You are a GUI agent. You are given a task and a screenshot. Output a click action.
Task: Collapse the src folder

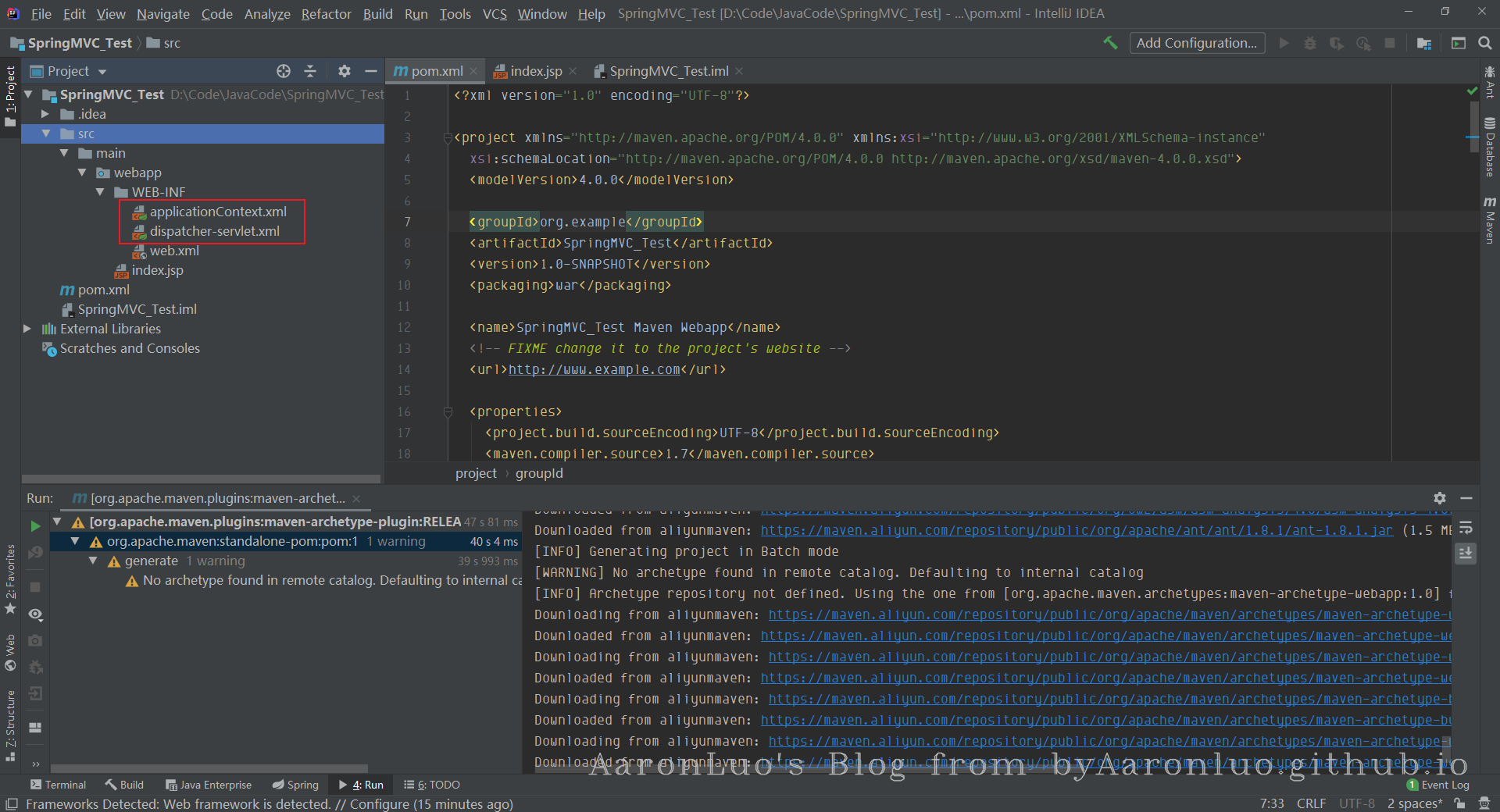(45, 134)
